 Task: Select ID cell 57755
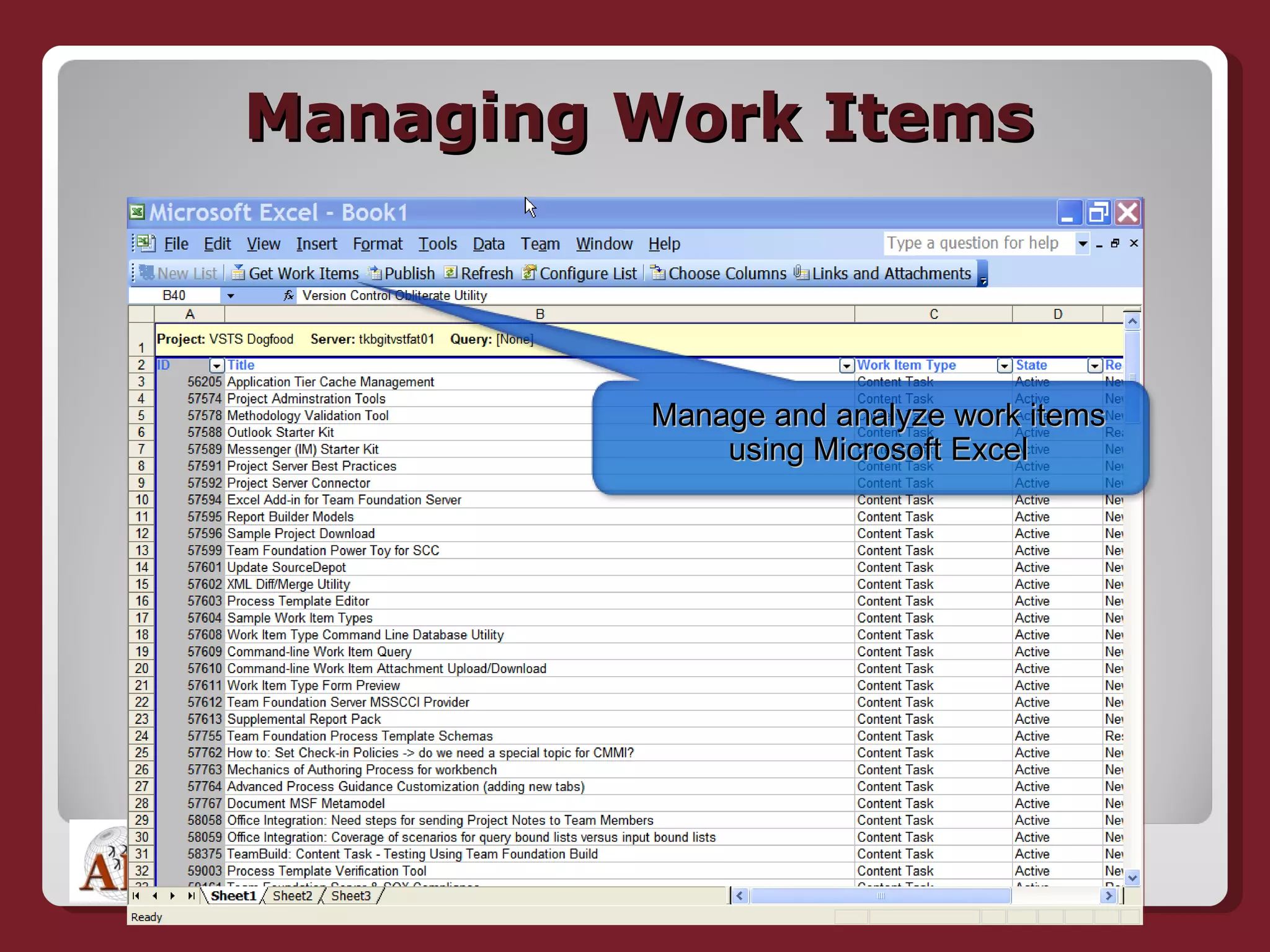[190, 736]
